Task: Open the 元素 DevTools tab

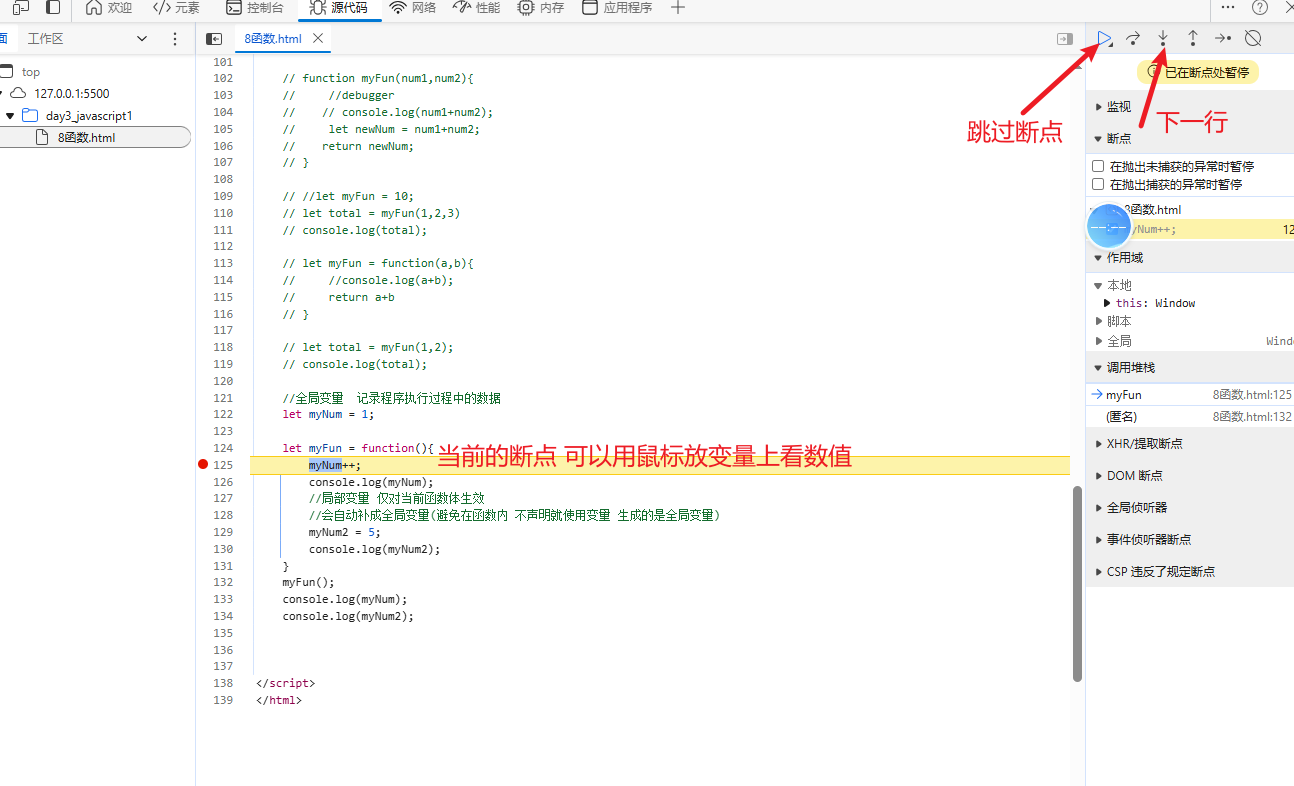Action: click(x=176, y=8)
